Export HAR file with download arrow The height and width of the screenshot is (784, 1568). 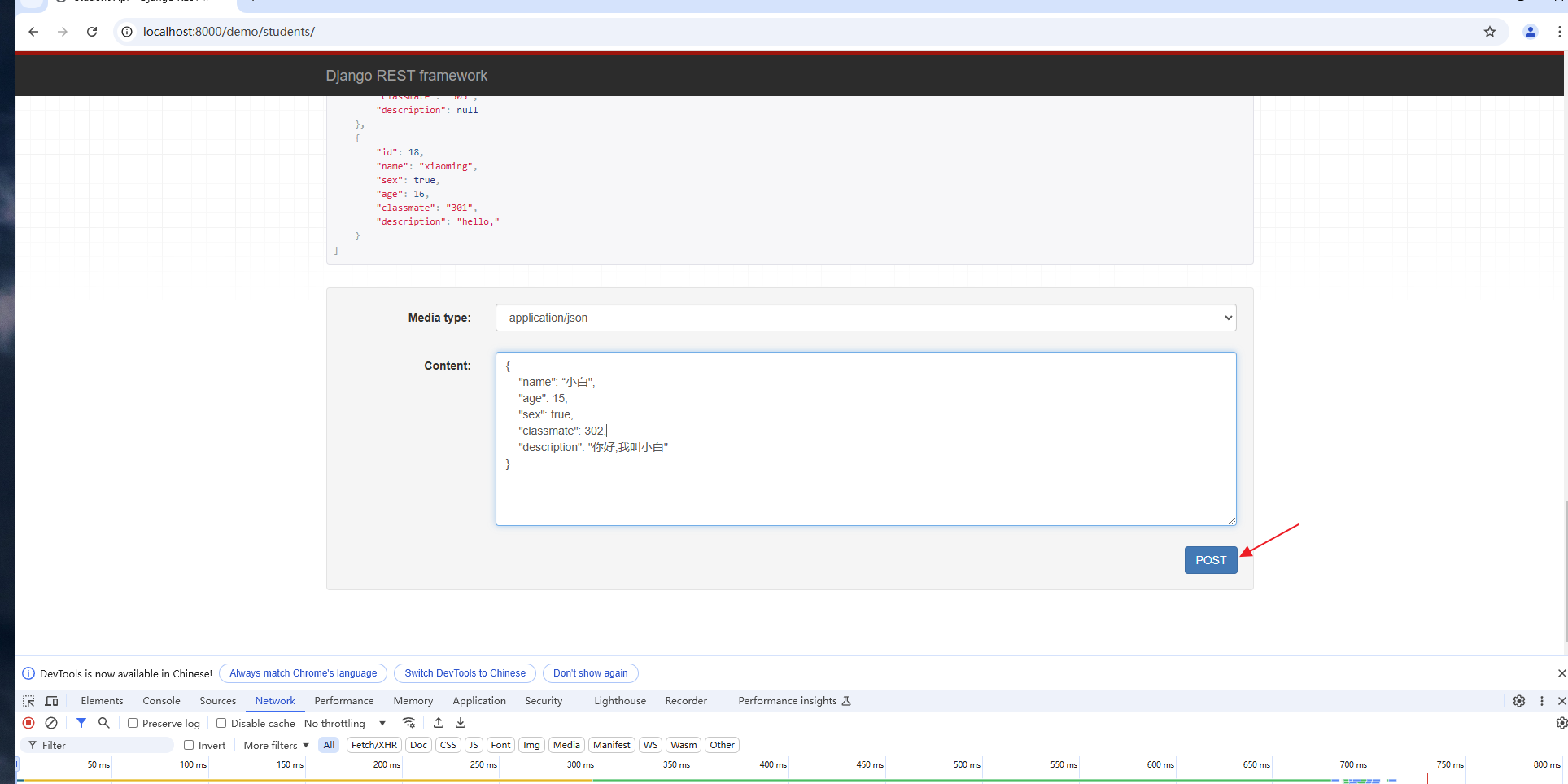tap(461, 723)
